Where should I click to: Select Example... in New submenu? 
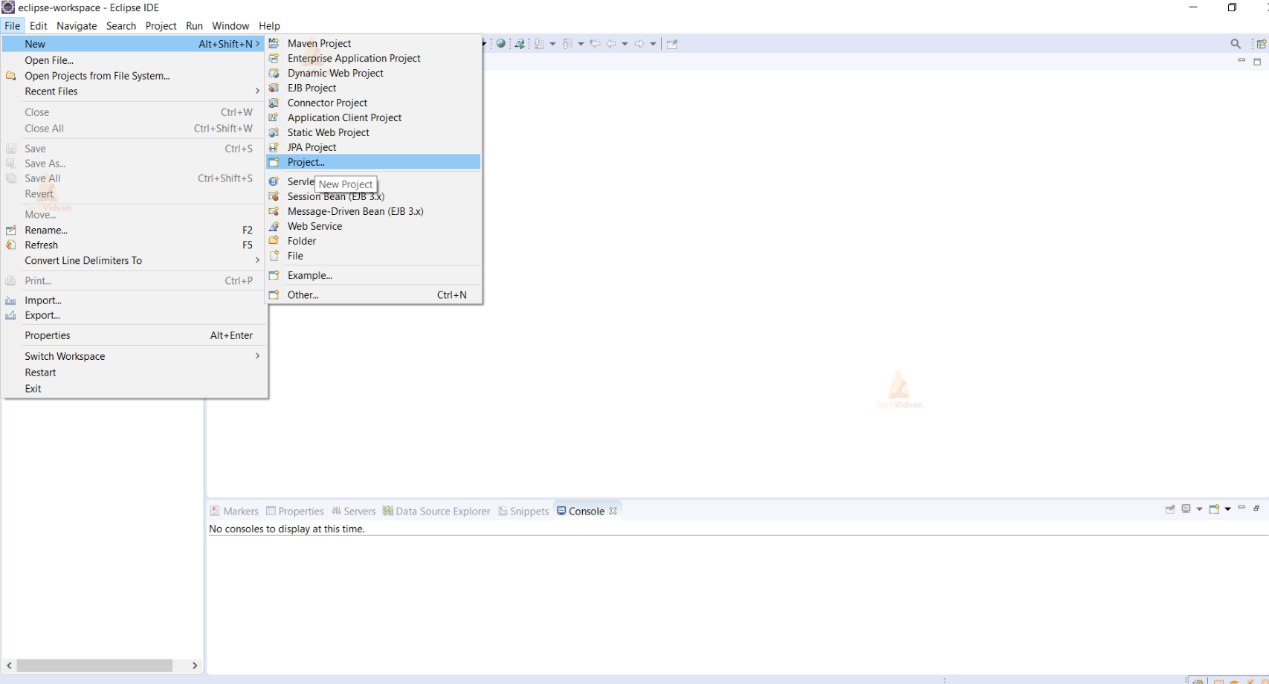(x=373, y=275)
